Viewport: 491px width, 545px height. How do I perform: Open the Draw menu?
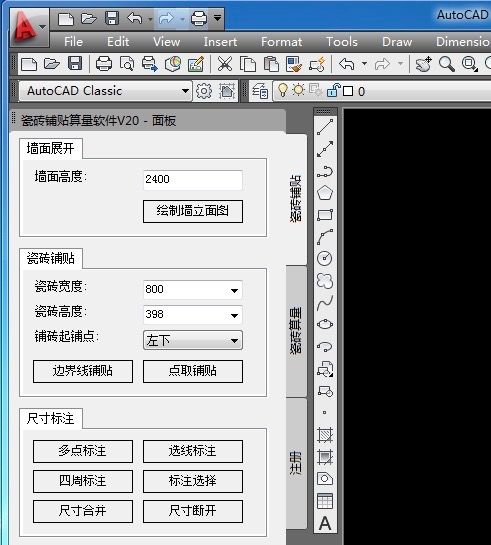coord(397,42)
